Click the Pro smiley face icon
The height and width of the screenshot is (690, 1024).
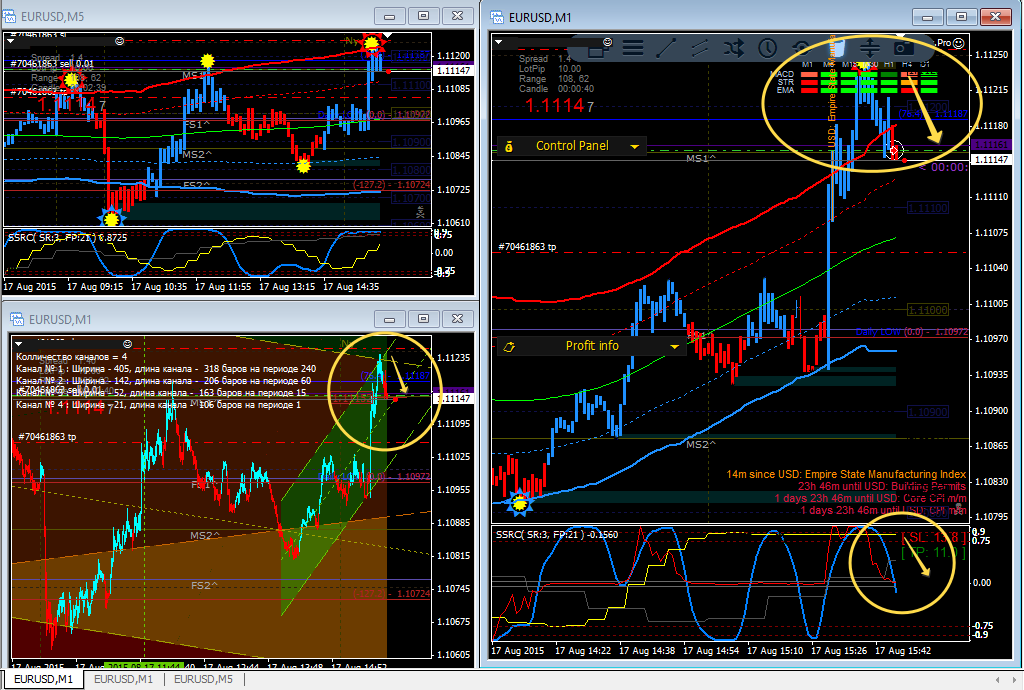click(x=958, y=43)
